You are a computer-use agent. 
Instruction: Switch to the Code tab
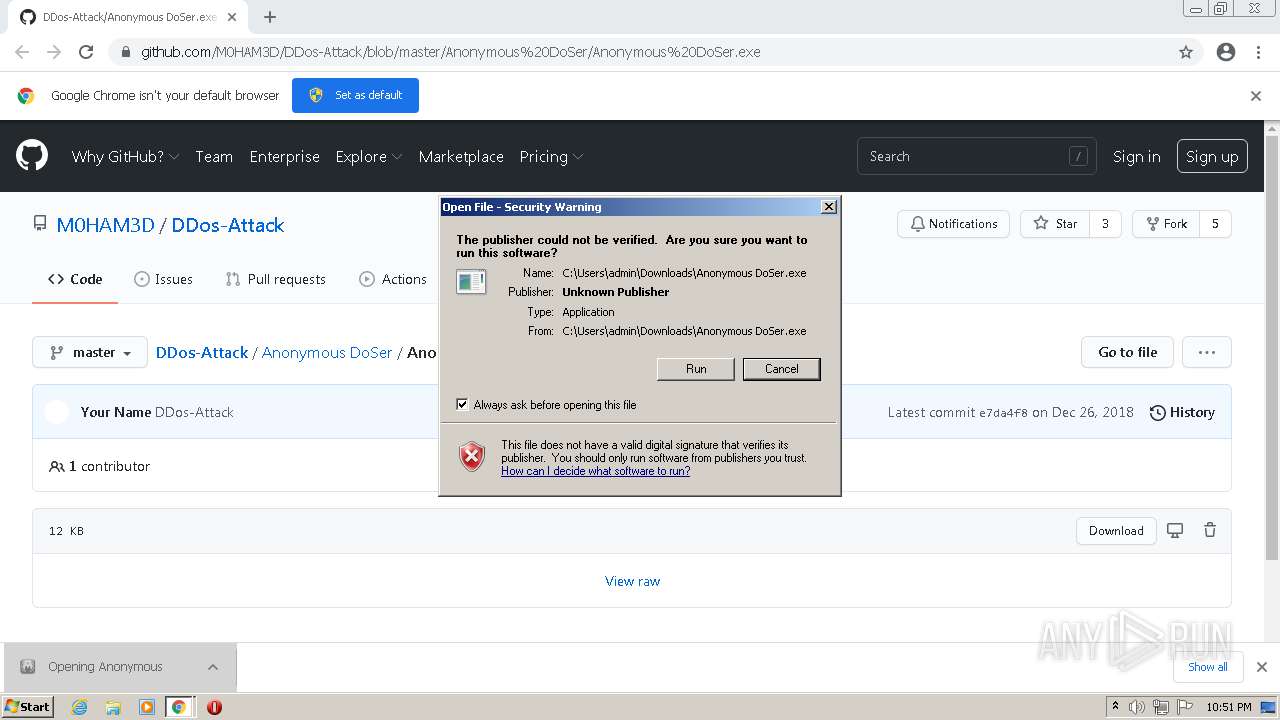75,279
